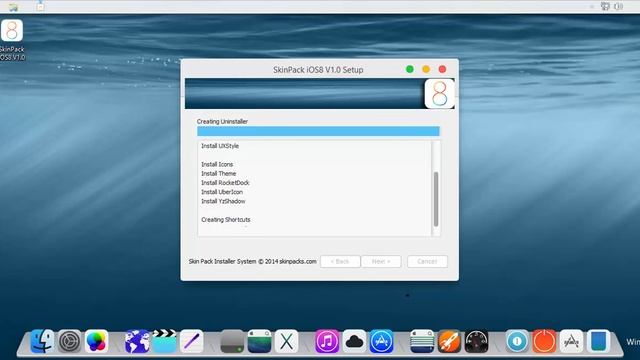Image resolution: width=640 pixels, height=360 pixels.
Task: Select the 'Install Icons' log line
Action: pyautogui.click(x=217, y=164)
